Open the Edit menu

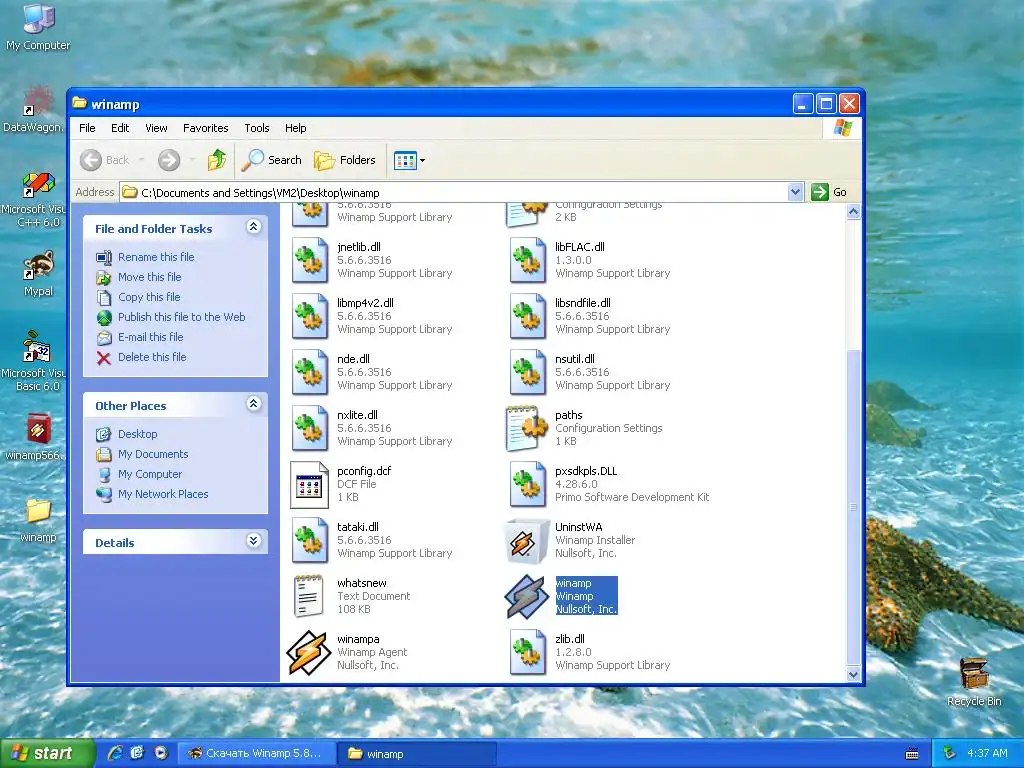tap(120, 128)
